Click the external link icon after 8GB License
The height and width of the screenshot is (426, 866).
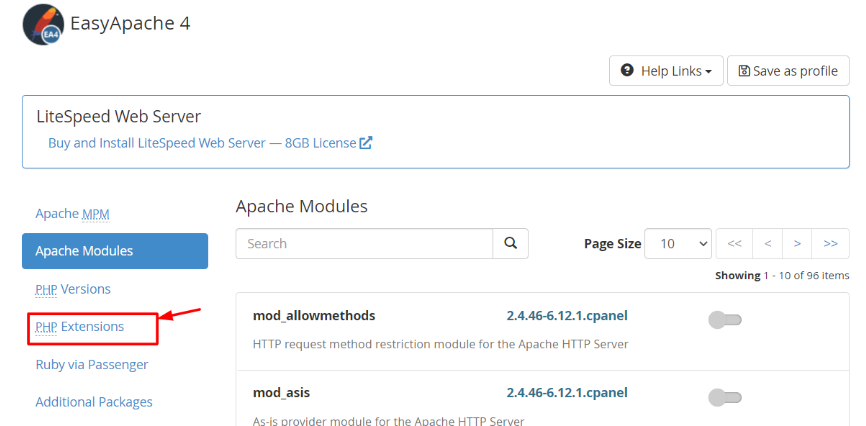(366, 143)
